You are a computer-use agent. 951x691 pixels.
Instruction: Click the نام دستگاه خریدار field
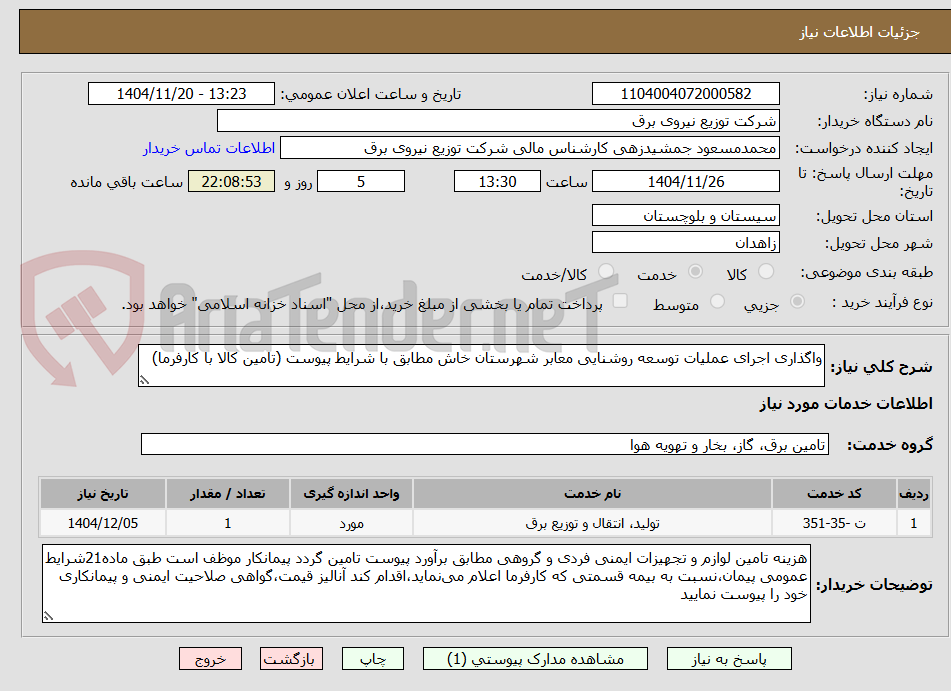(498, 121)
